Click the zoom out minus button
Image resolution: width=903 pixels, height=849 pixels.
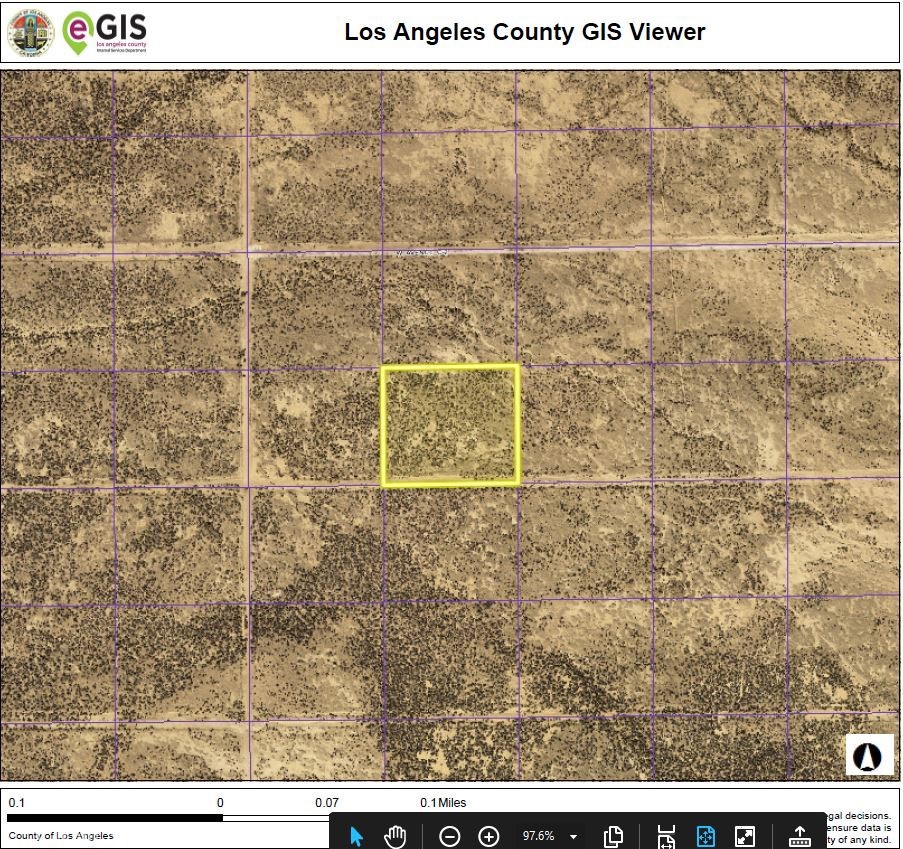[450, 836]
